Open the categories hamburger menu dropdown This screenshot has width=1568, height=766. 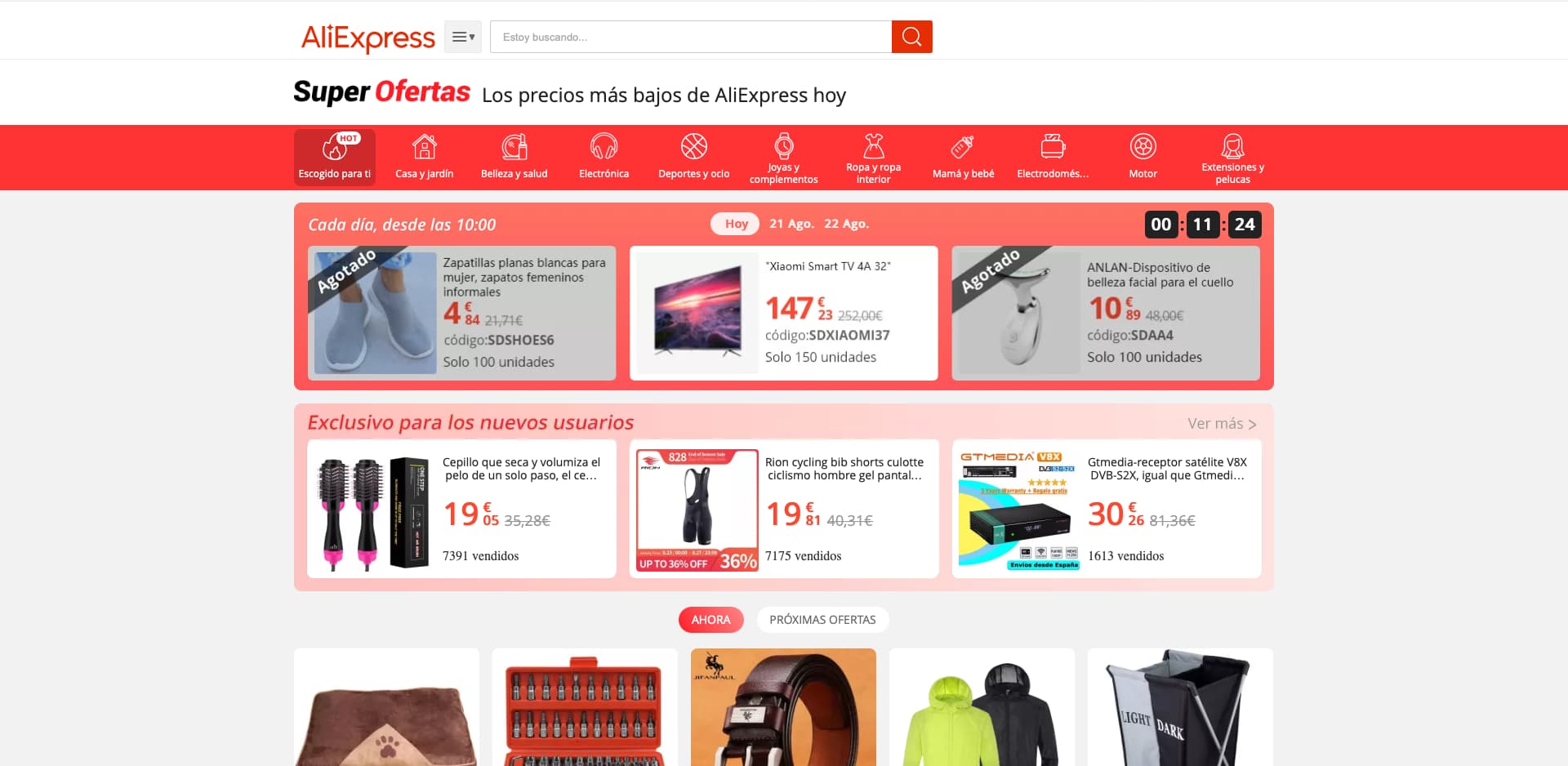pyautogui.click(x=463, y=37)
